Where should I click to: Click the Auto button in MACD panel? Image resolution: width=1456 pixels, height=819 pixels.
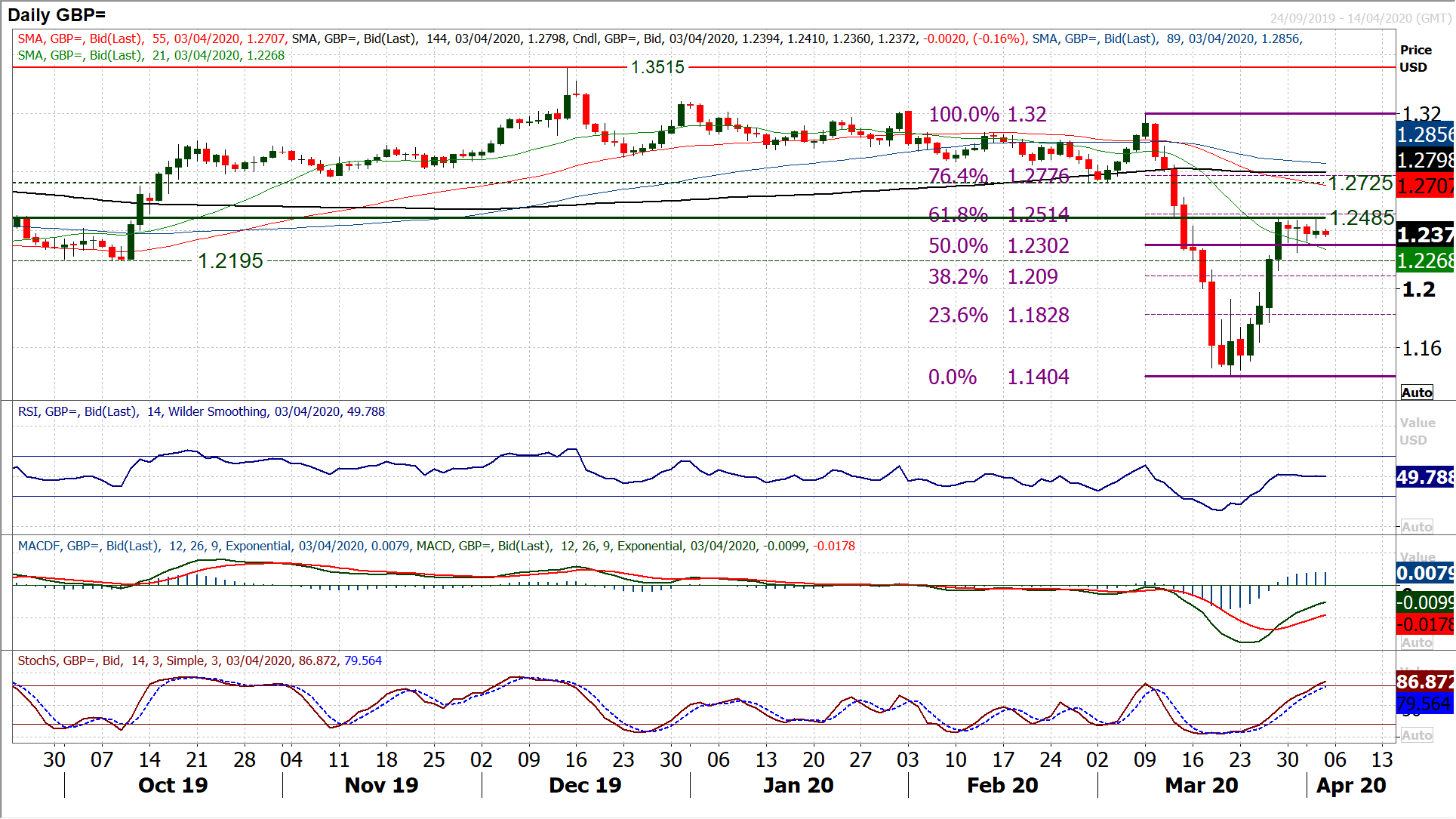[x=1417, y=642]
